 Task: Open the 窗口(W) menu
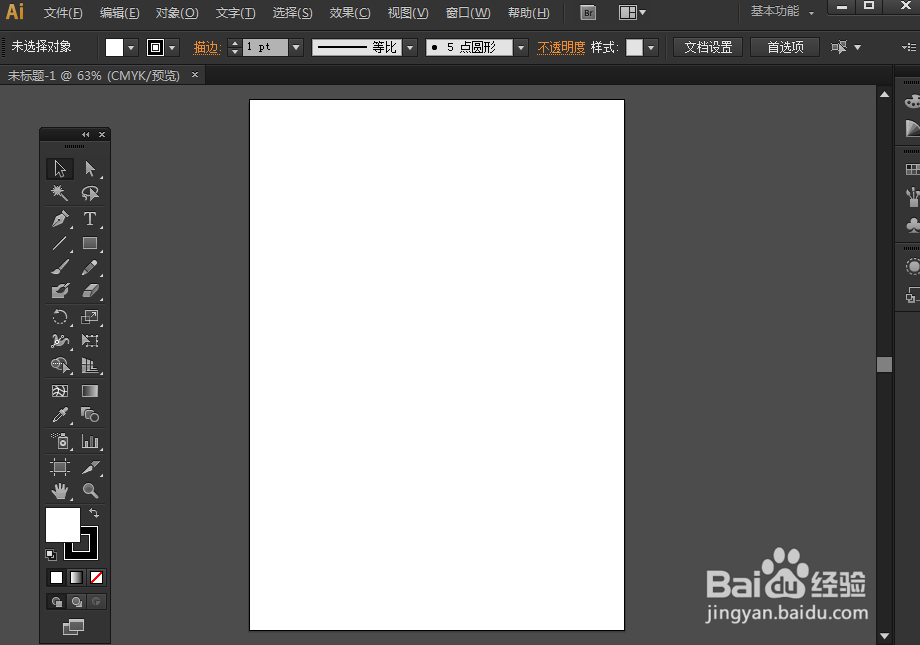468,13
